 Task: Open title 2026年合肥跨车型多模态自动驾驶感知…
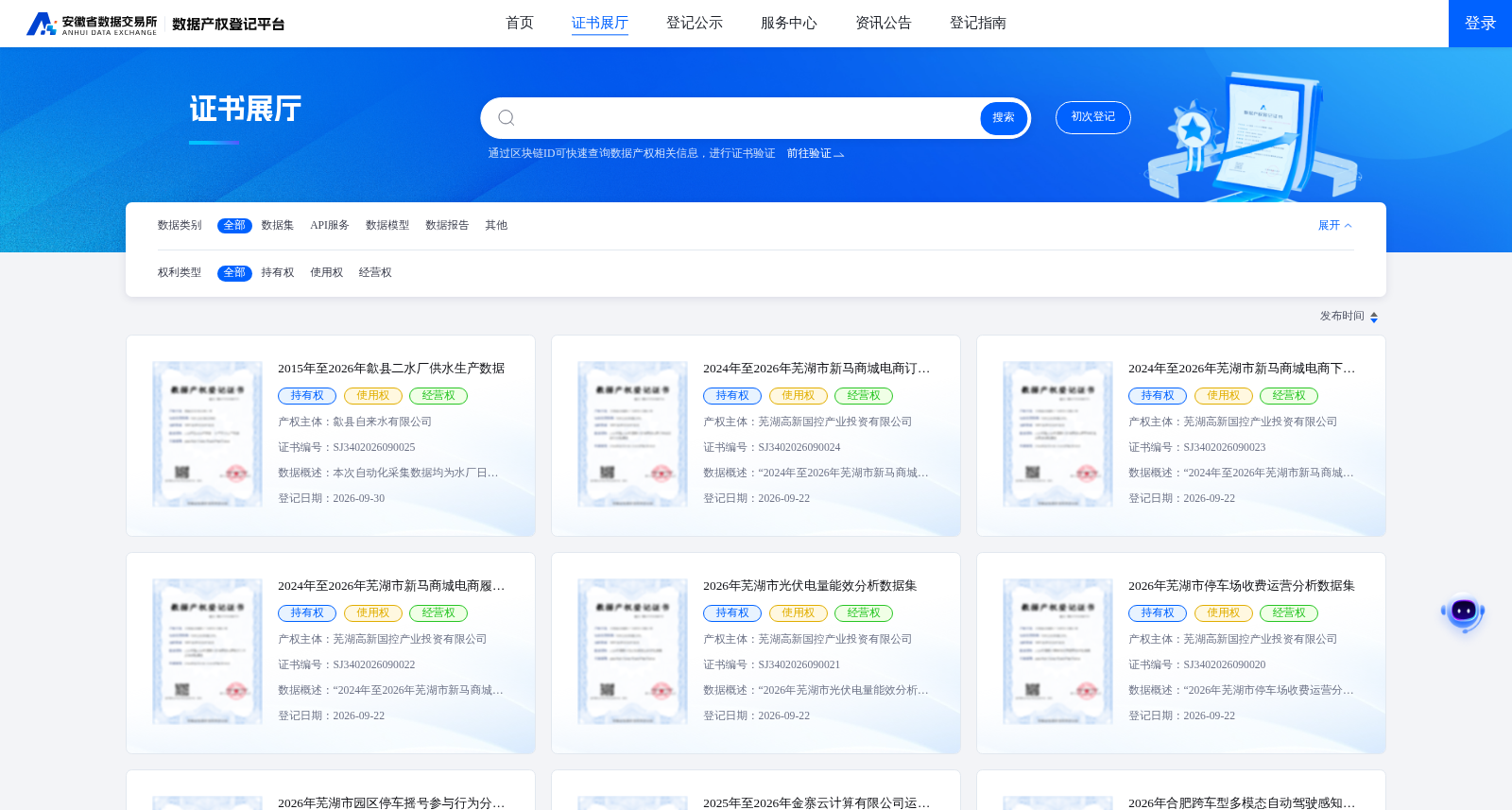1242,802
